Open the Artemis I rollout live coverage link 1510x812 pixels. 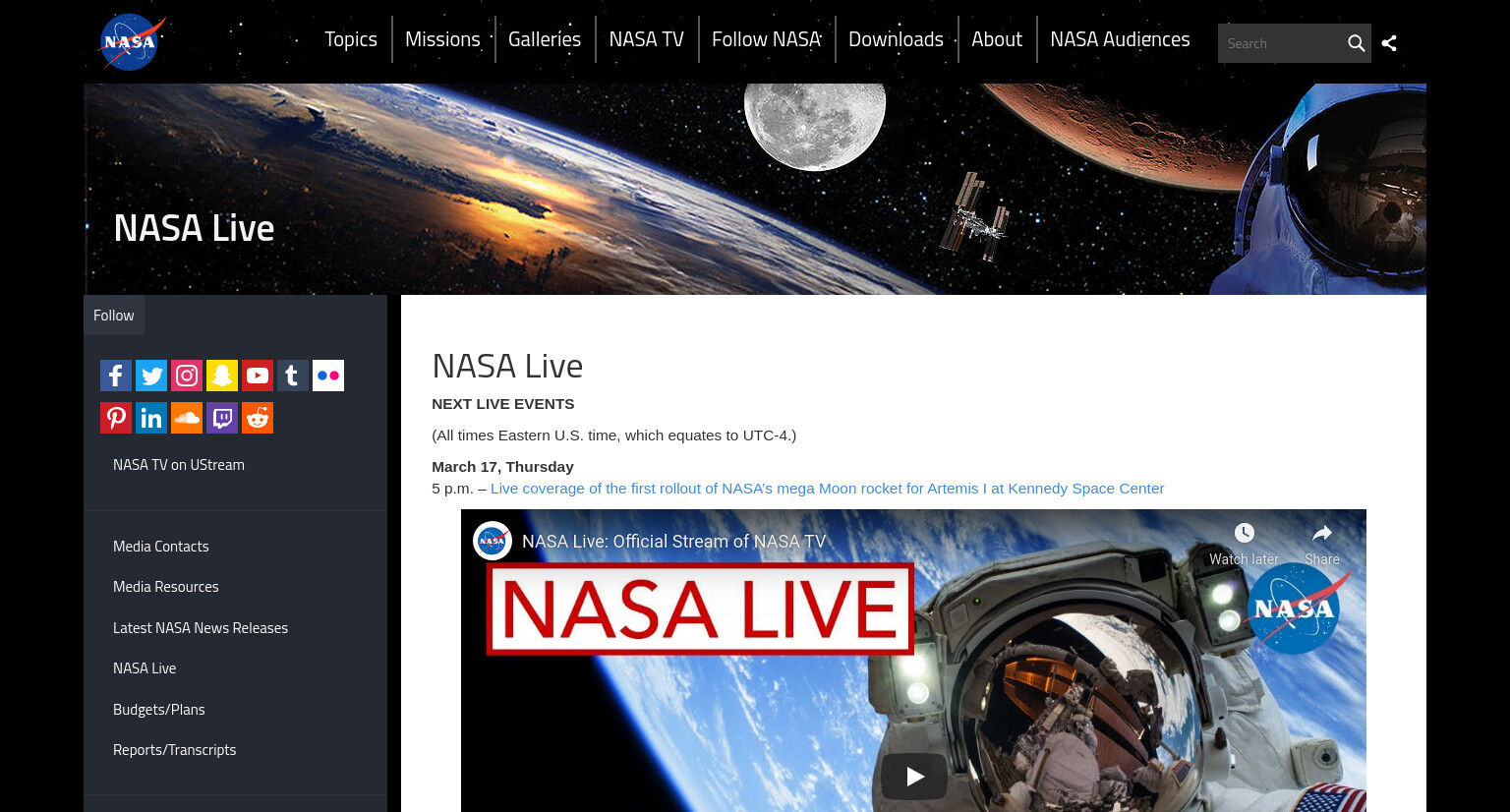827,489
